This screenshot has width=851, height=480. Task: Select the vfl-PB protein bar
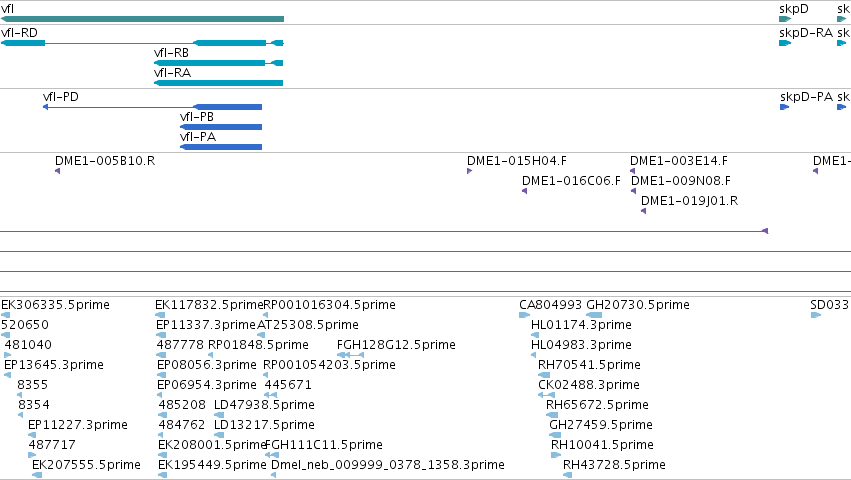coord(221,127)
